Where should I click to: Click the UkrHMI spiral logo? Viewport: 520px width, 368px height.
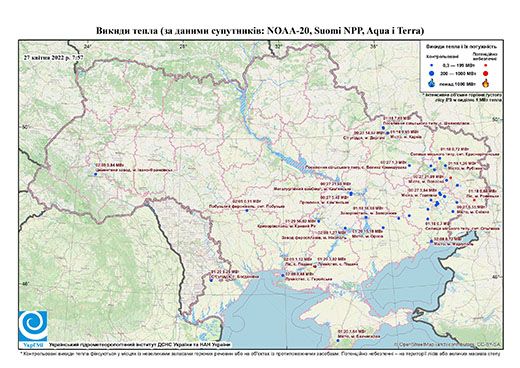click(33, 326)
